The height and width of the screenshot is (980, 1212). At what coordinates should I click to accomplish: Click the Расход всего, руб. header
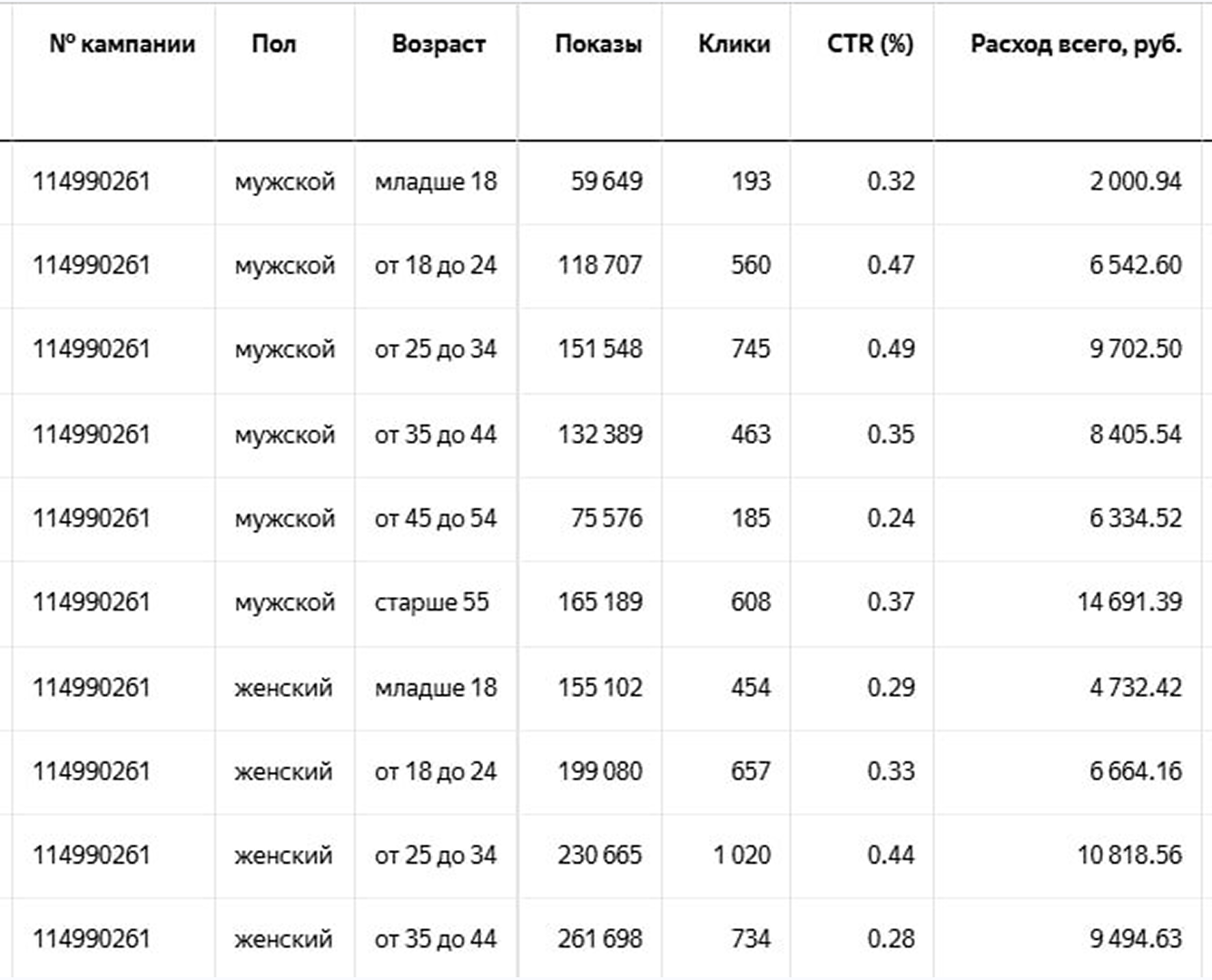pyautogui.click(x=1076, y=44)
